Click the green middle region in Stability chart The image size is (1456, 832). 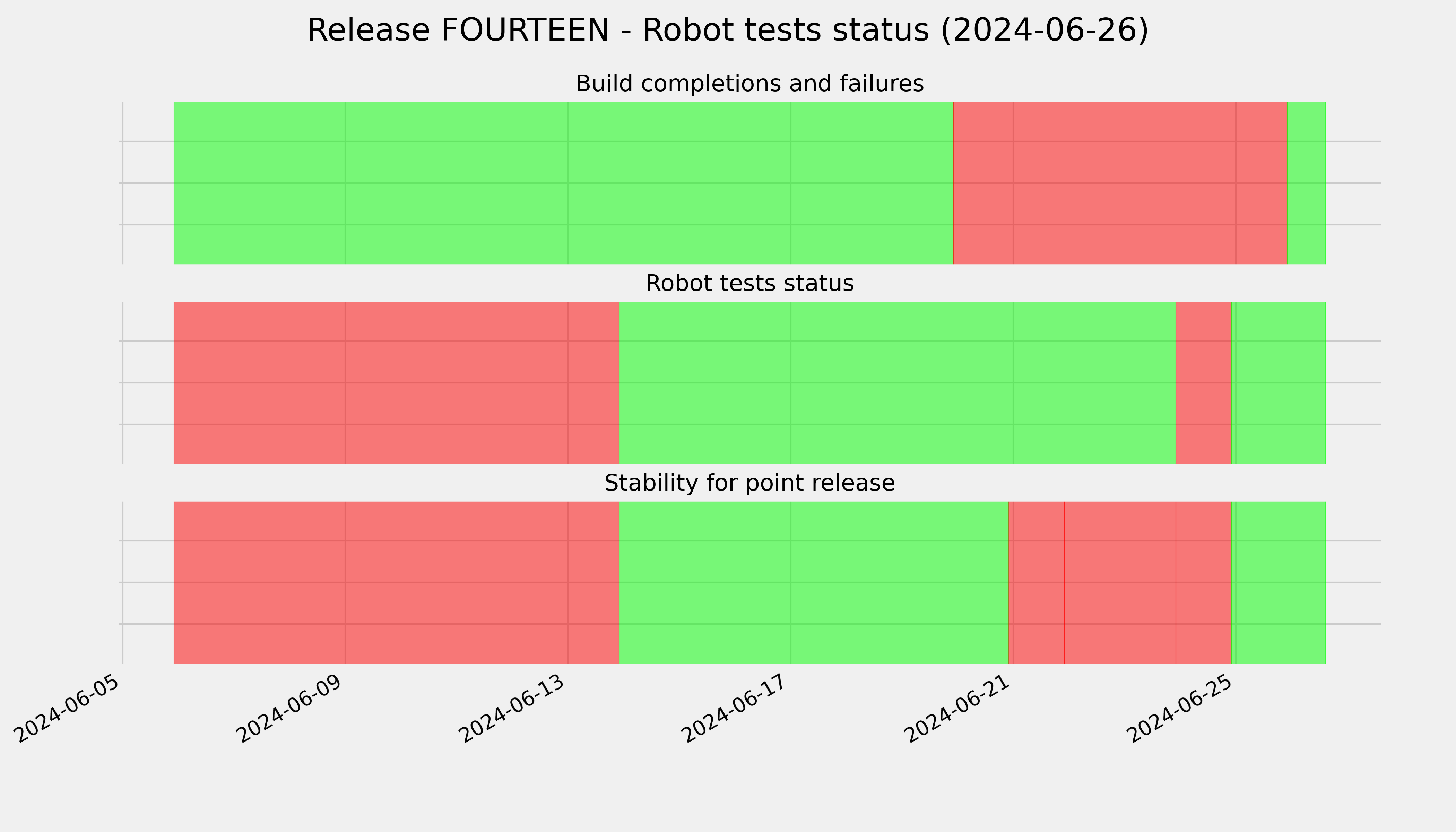point(814,583)
